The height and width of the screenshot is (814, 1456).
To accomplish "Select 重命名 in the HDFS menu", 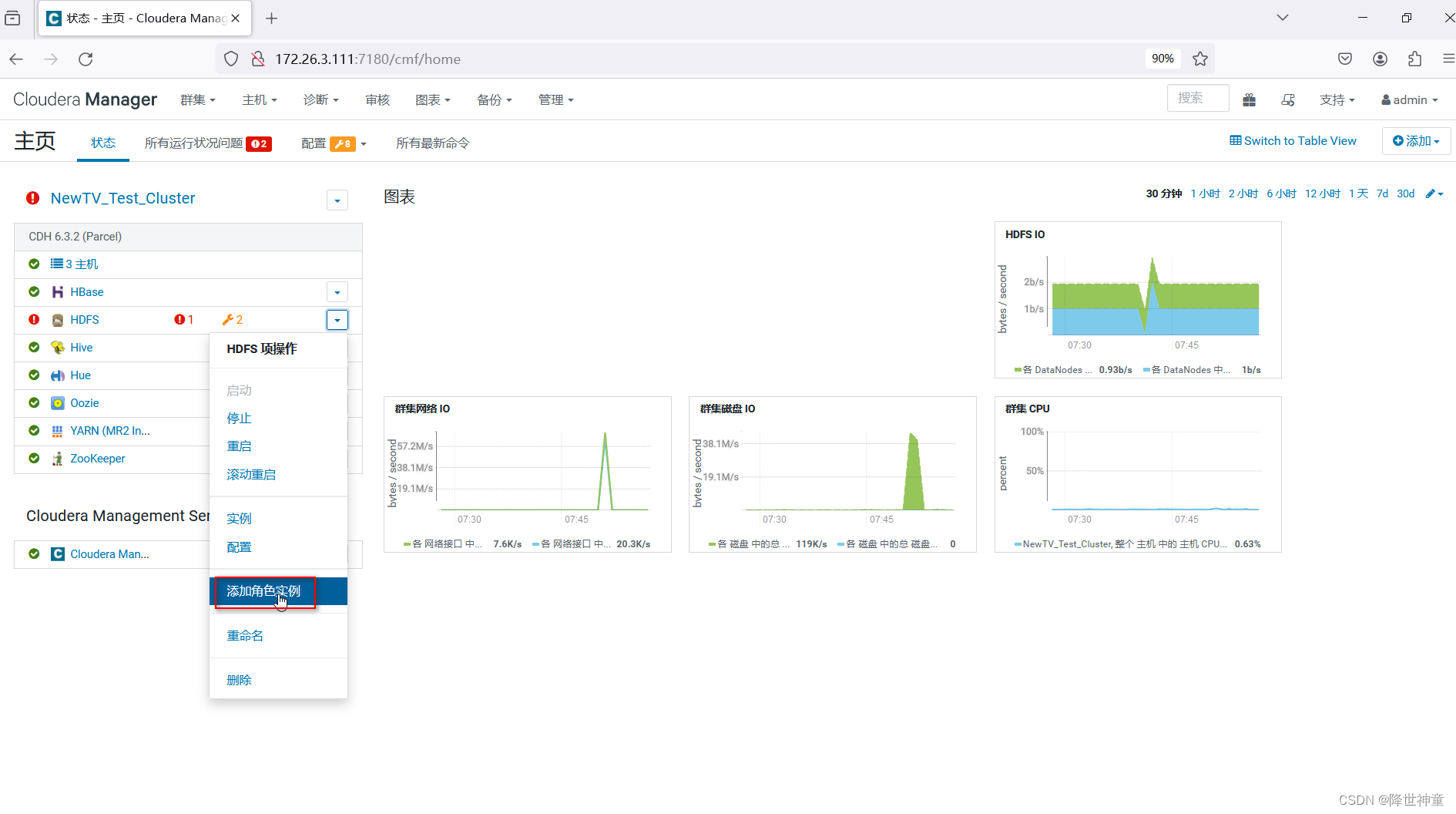I will (x=245, y=636).
